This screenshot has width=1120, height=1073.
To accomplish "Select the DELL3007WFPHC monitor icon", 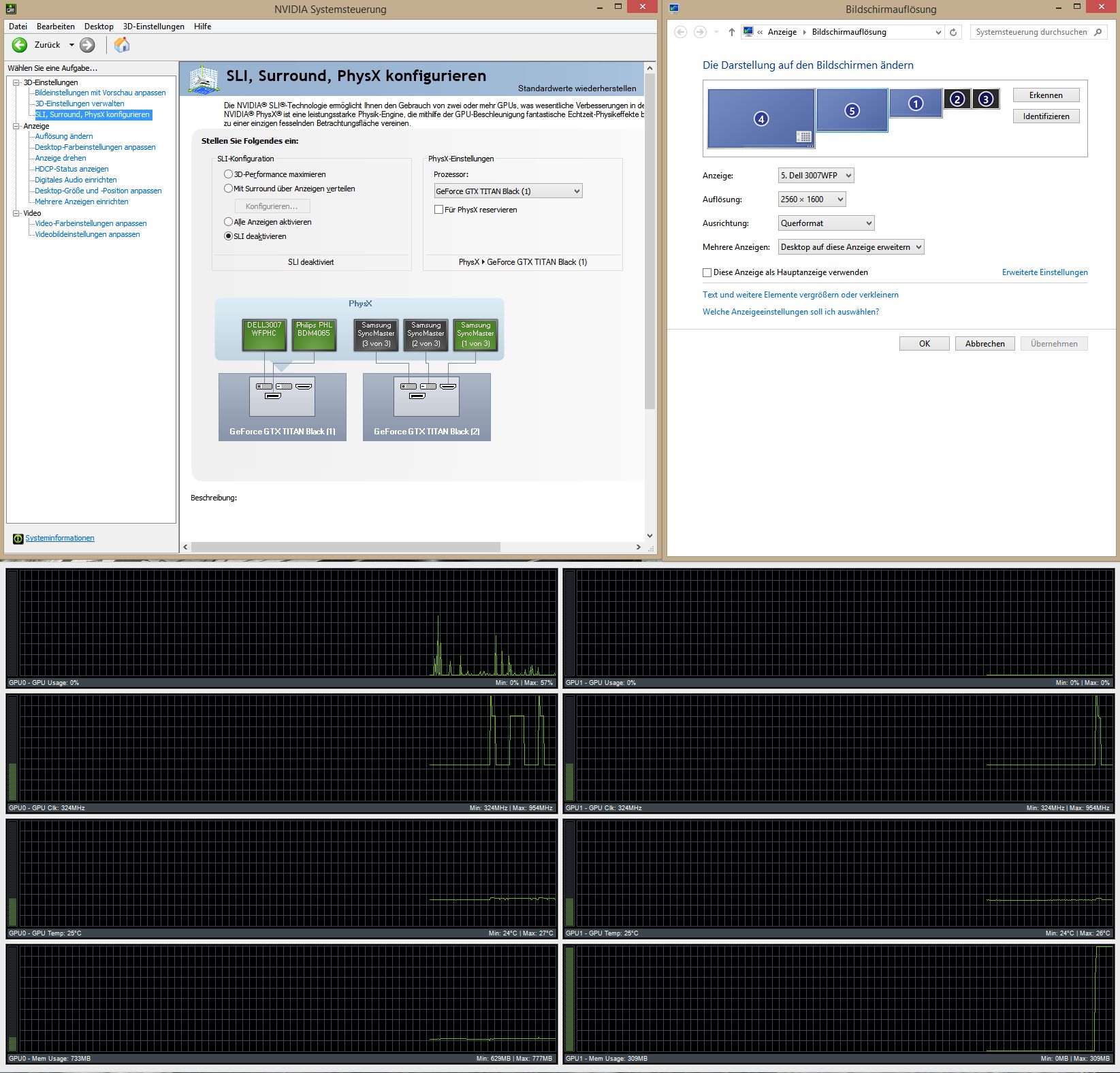I will 264,334.
